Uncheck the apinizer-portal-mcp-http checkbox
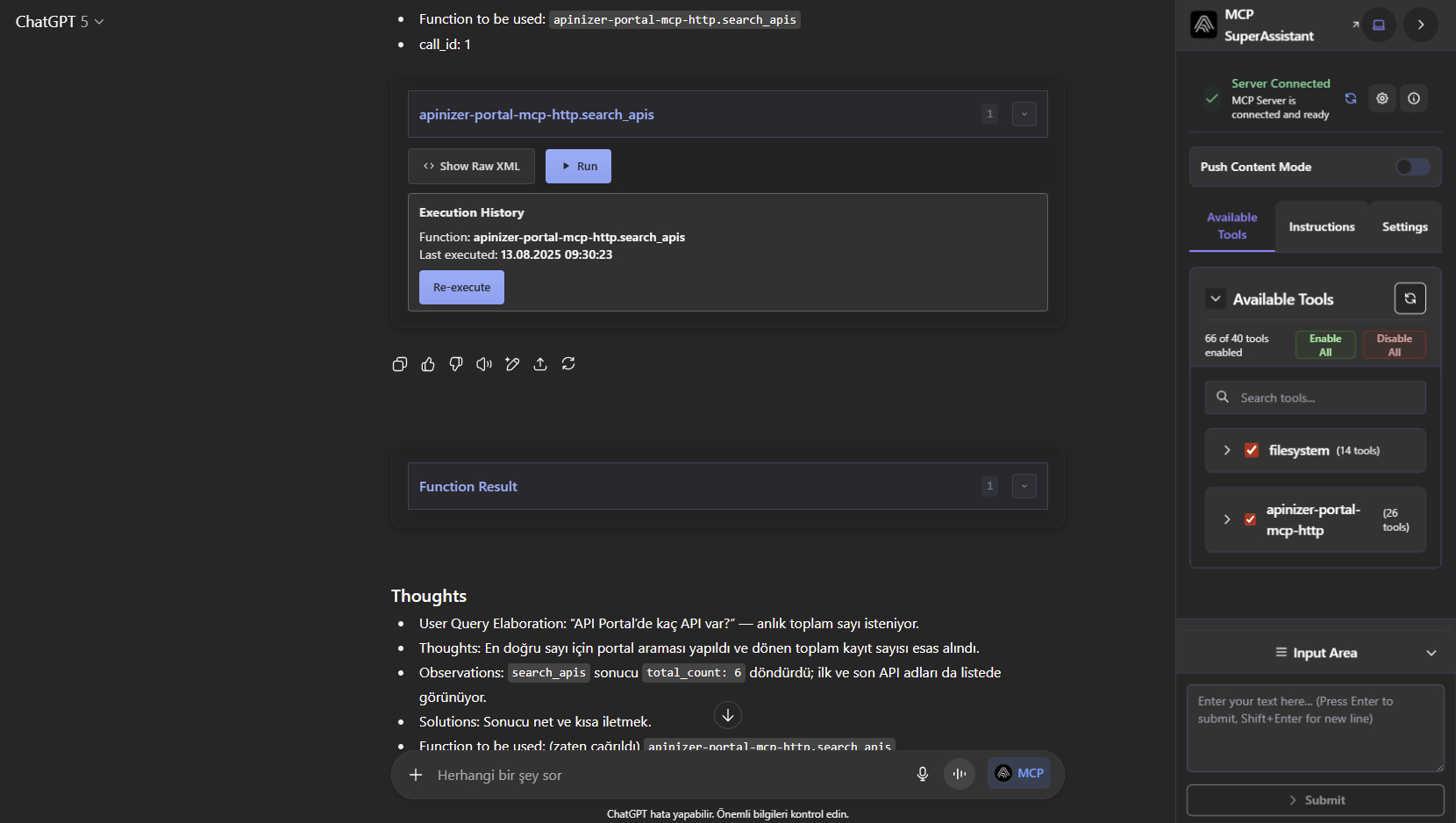 (1251, 519)
